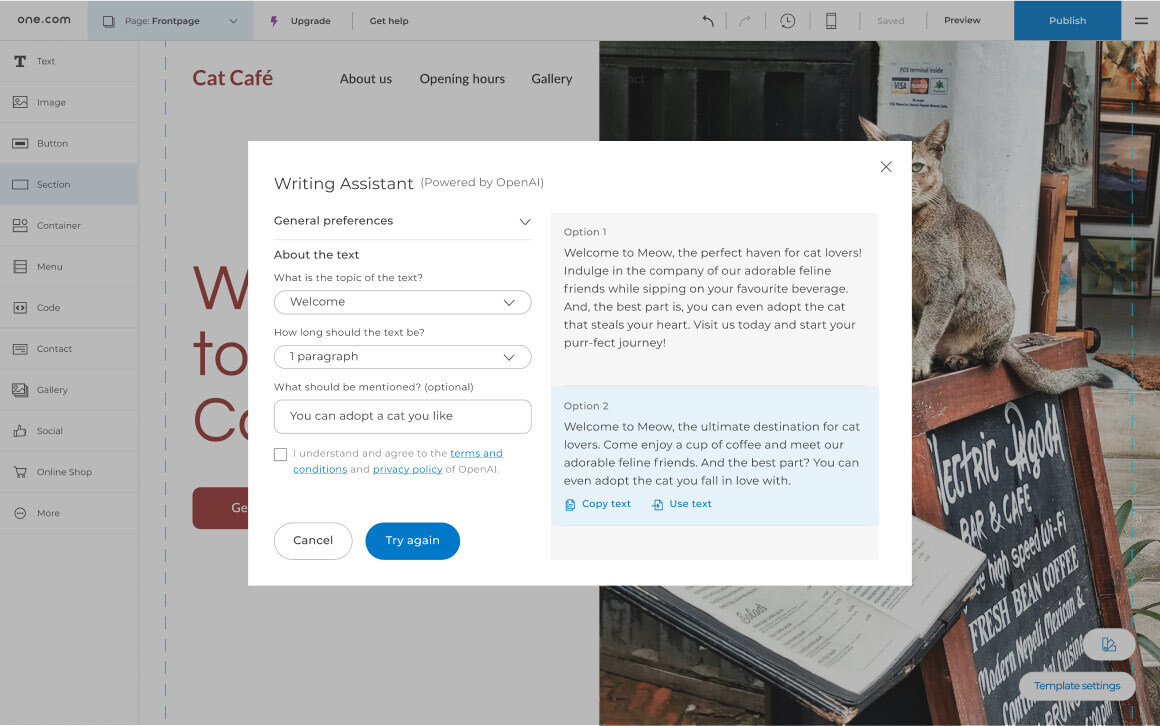Open the Welcome topic dropdown
This screenshot has width=1160, height=726.
[402, 302]
